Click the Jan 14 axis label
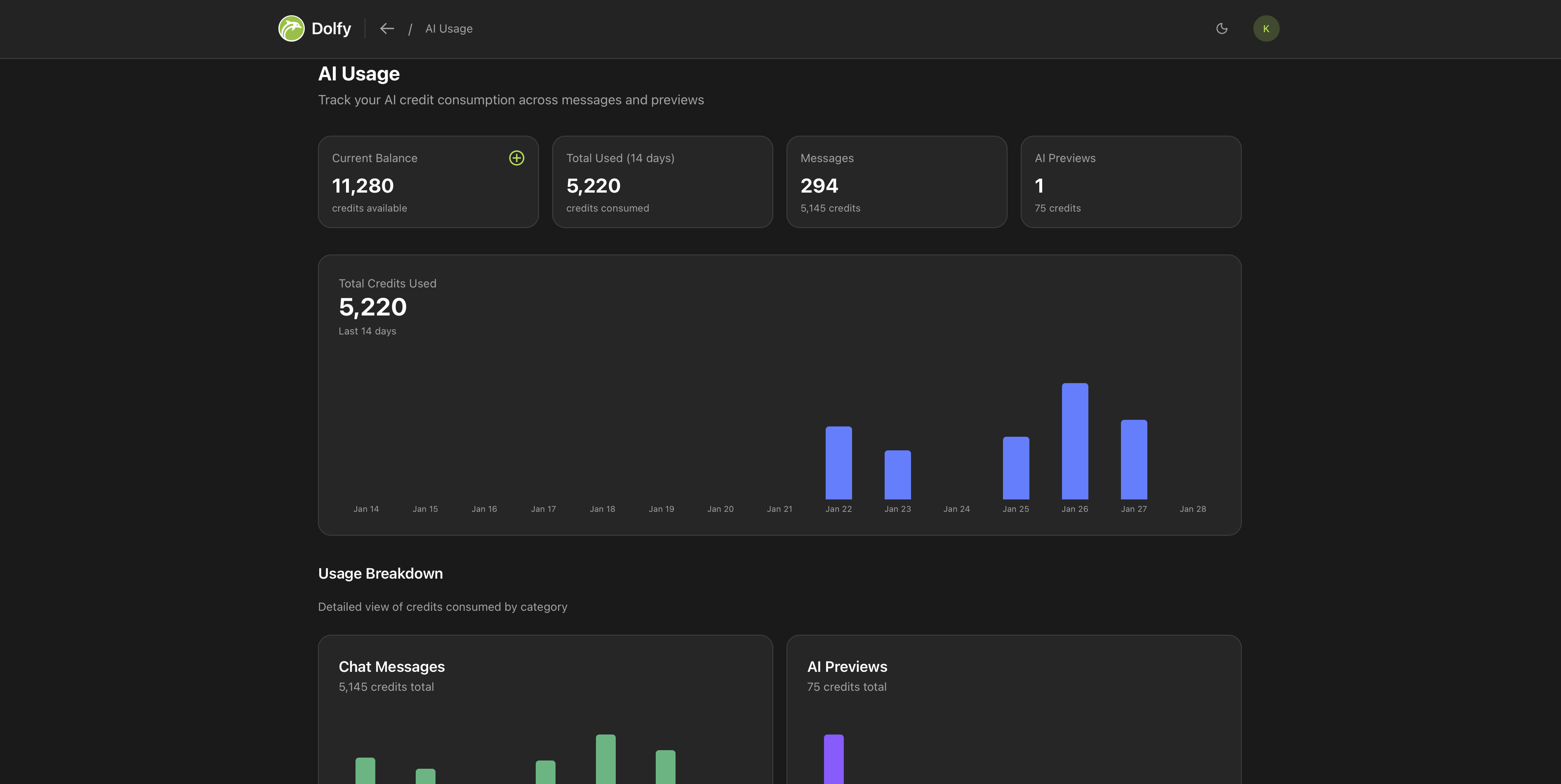The image size is (1561, 784). (366, 509)
